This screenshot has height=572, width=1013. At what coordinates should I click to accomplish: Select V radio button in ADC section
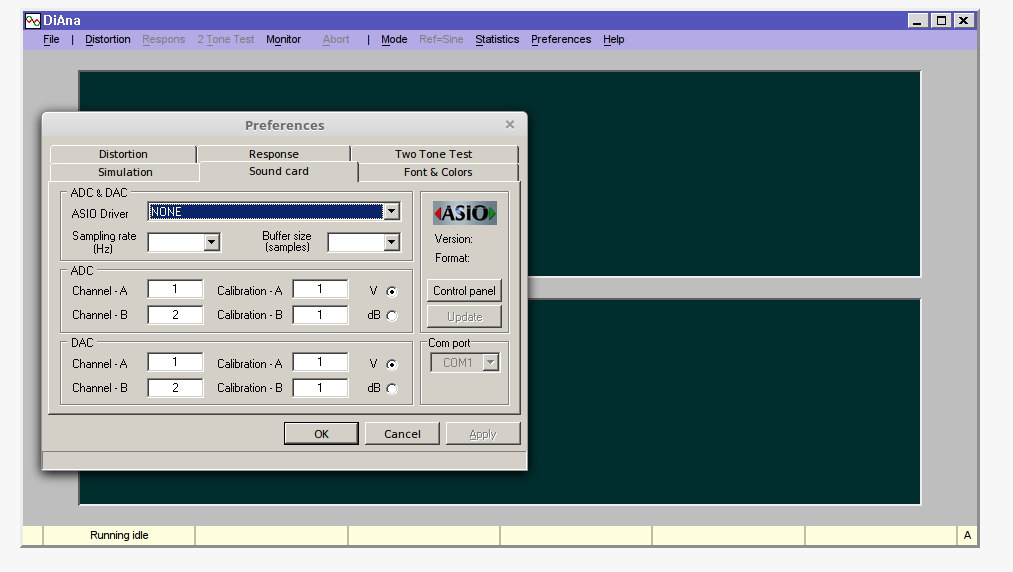coord(392,291)
